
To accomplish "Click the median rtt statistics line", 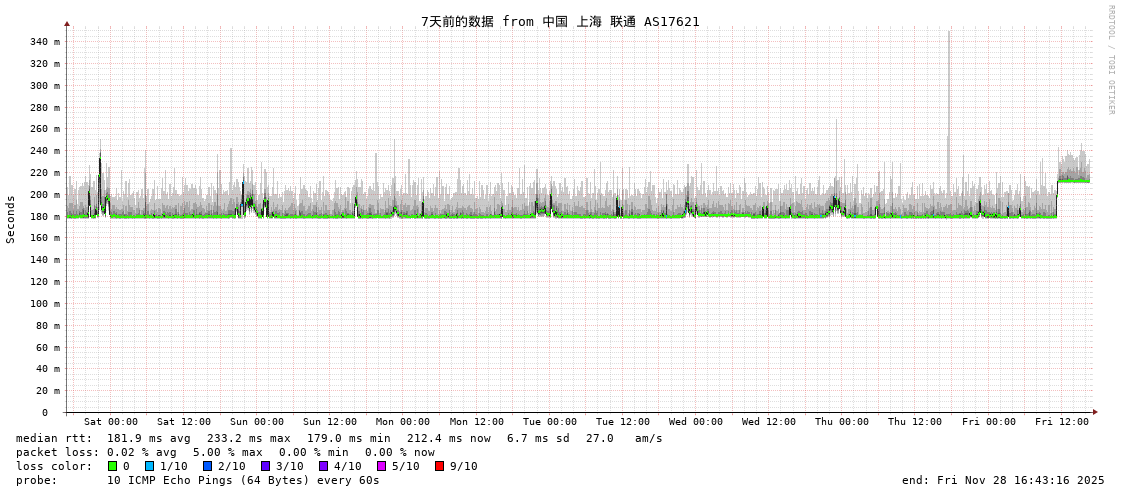I will point(339,438).
